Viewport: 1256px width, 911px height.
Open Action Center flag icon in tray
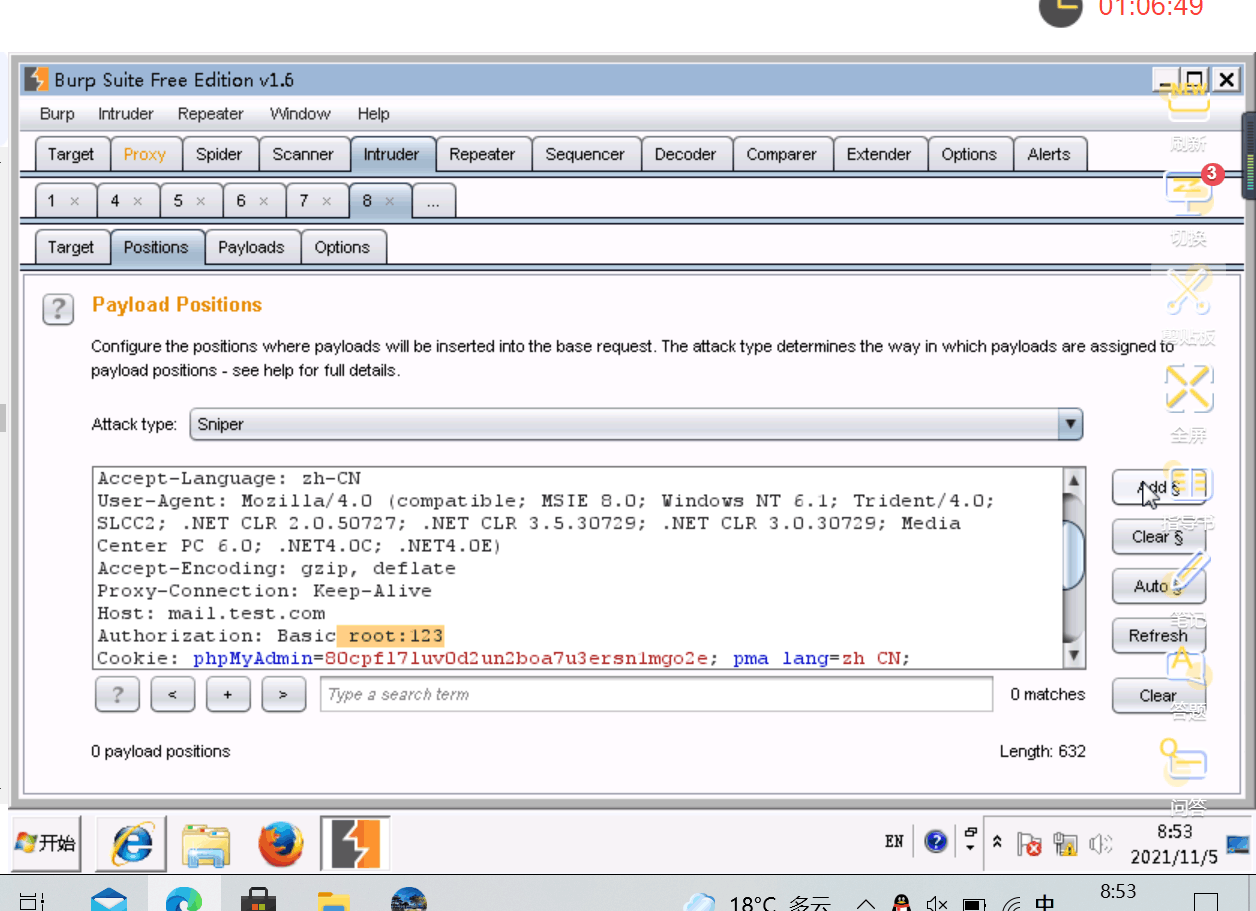(1029, 845)
